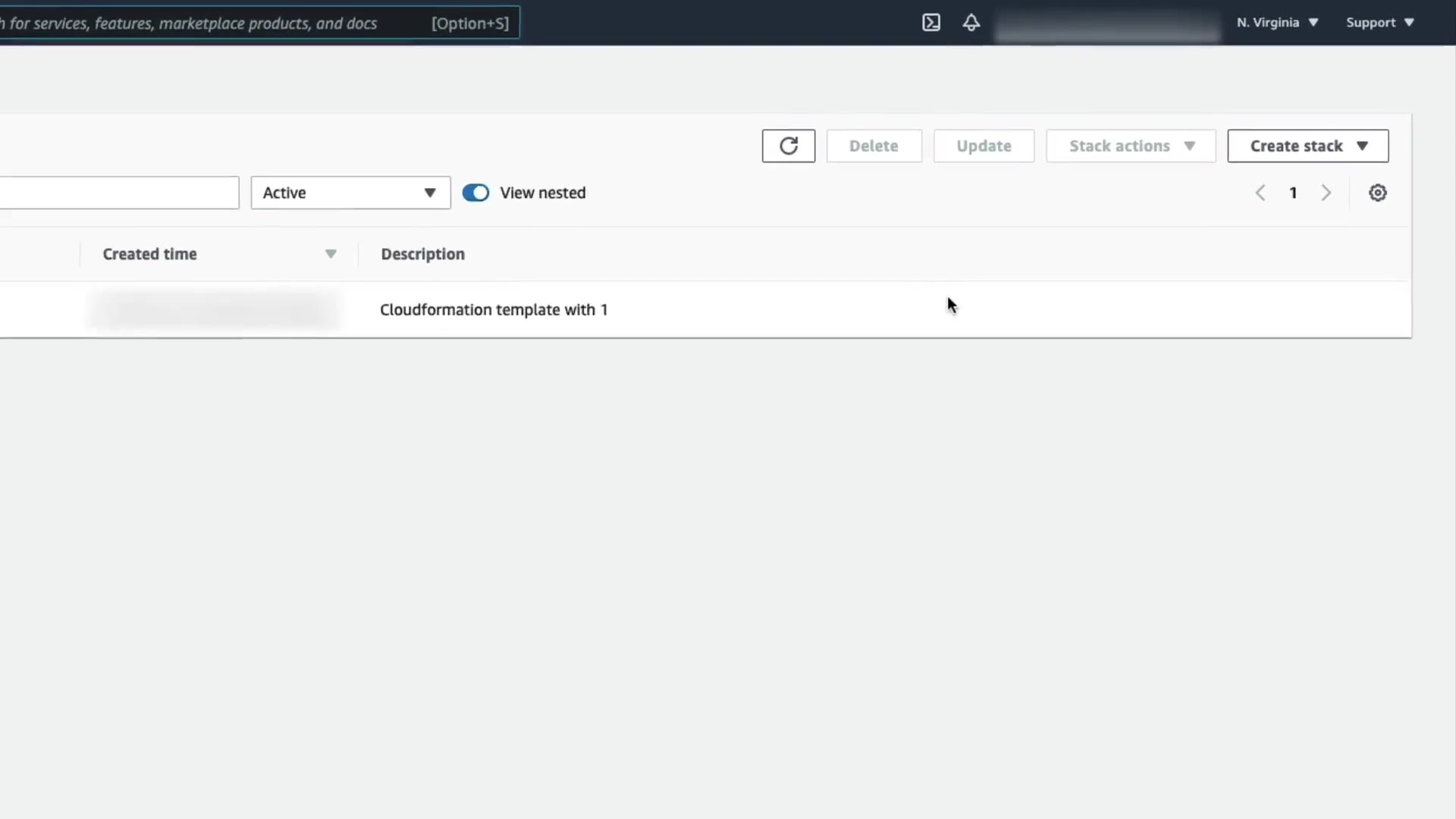
Task: Click the Cloudformation template row description
Action: pyautogui.click(x=493, y=309)
